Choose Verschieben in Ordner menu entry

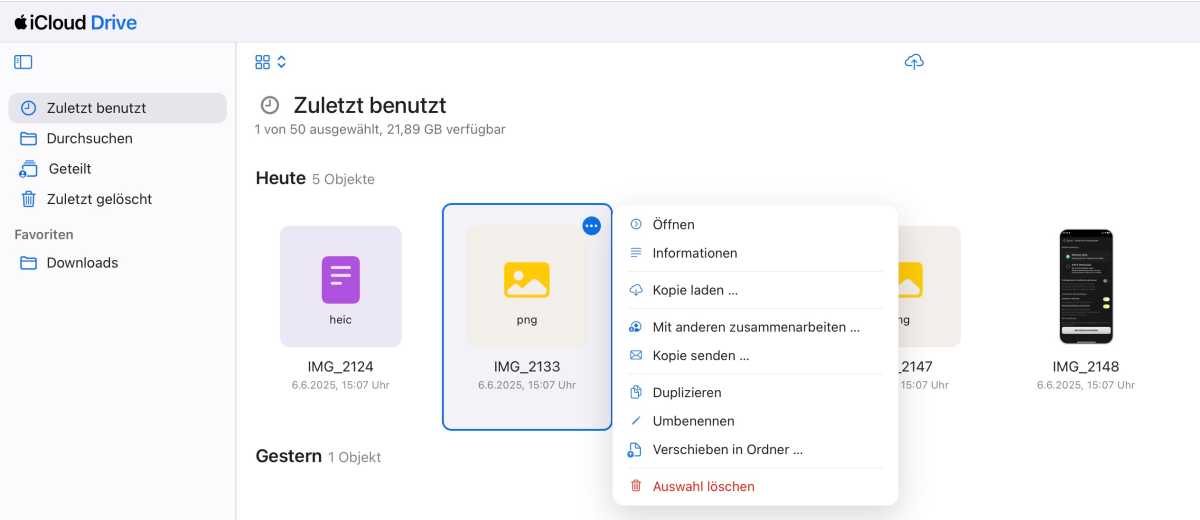(x=755, y=450)
